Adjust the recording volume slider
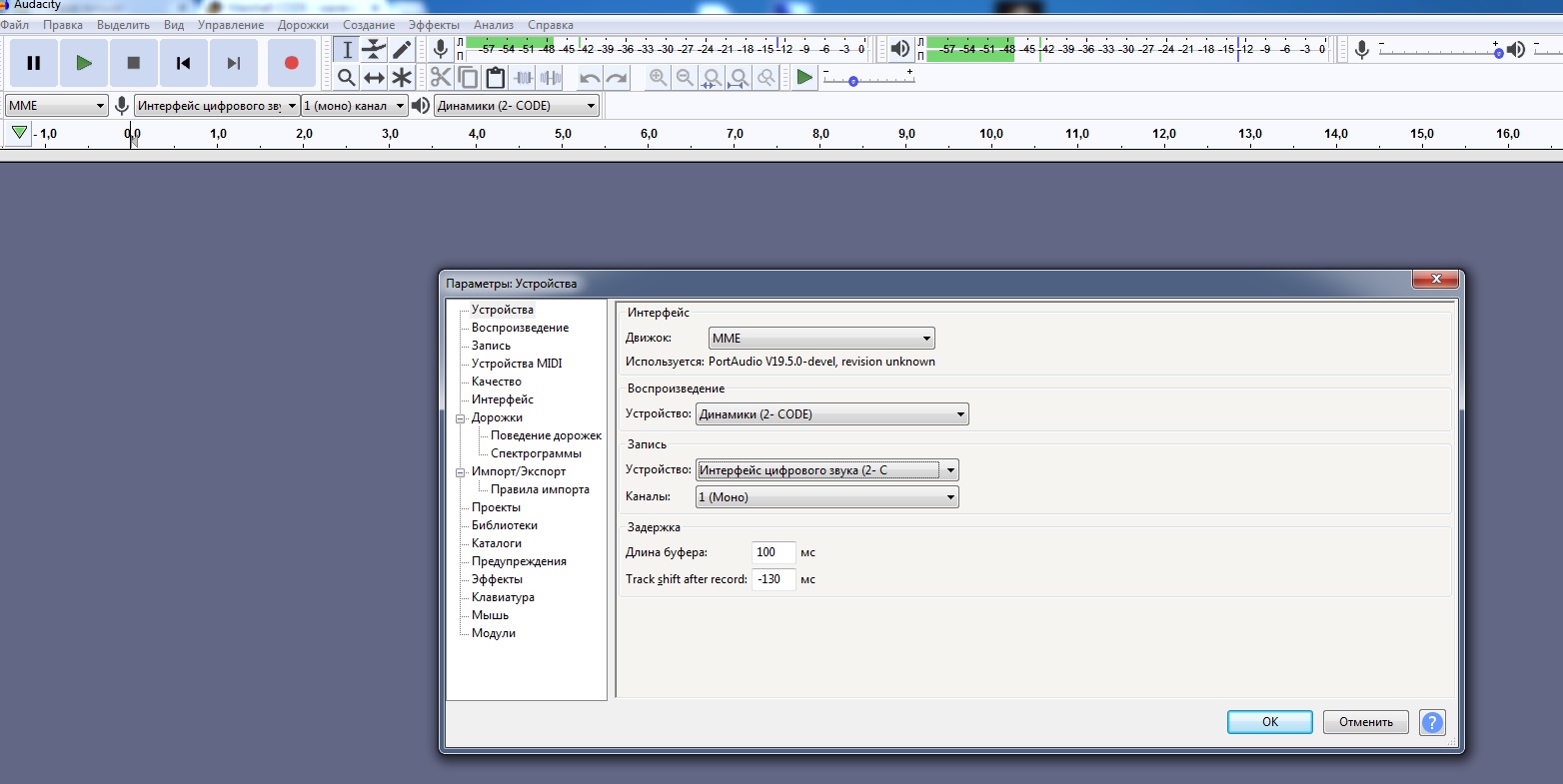The image size is (1563, 784). pyautogui.click(x=1440, y=50)
